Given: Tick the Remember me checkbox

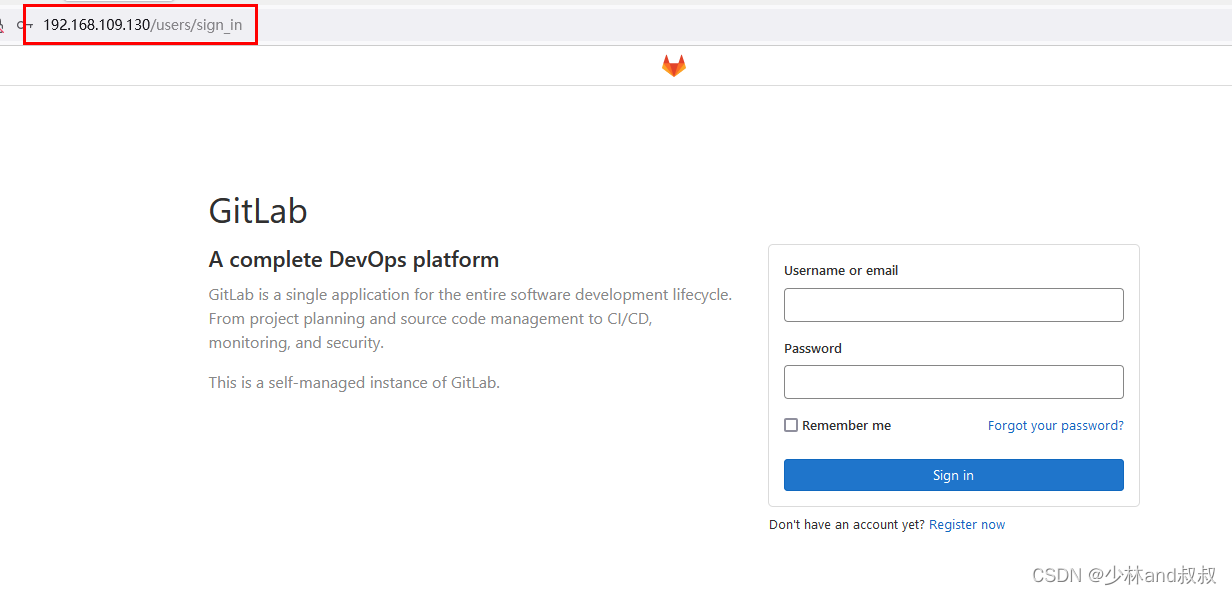Looking at the screenshot, I should pos(791,425).
